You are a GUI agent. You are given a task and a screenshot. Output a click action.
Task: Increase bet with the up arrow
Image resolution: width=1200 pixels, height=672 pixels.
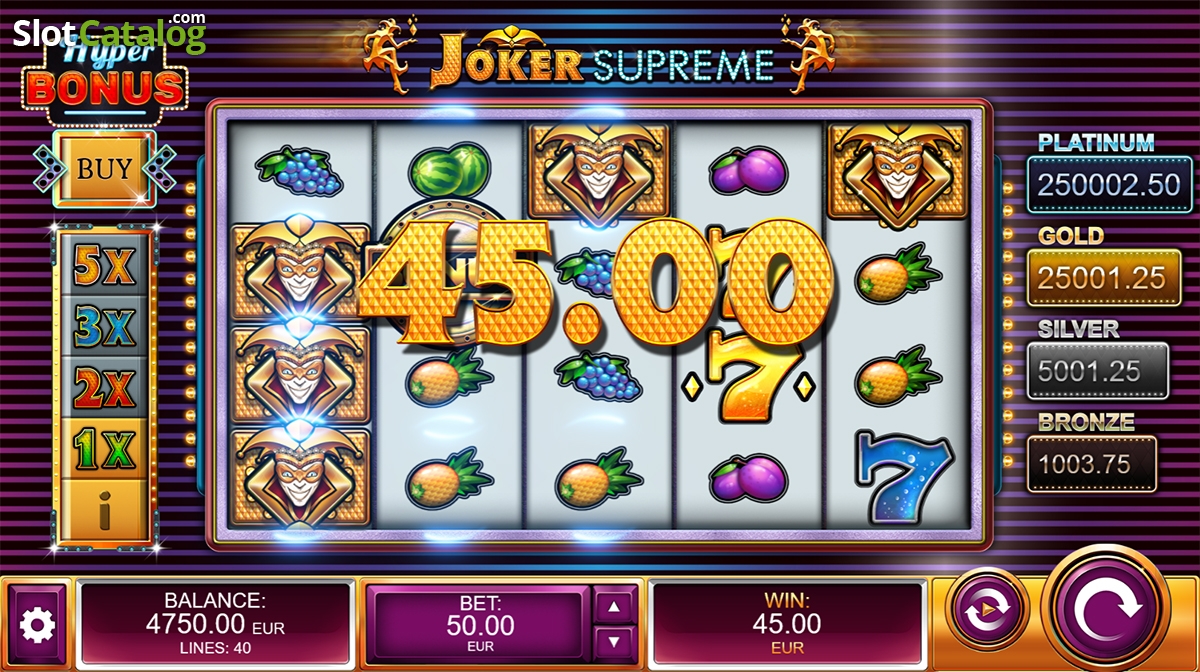[x=615, y=606]
